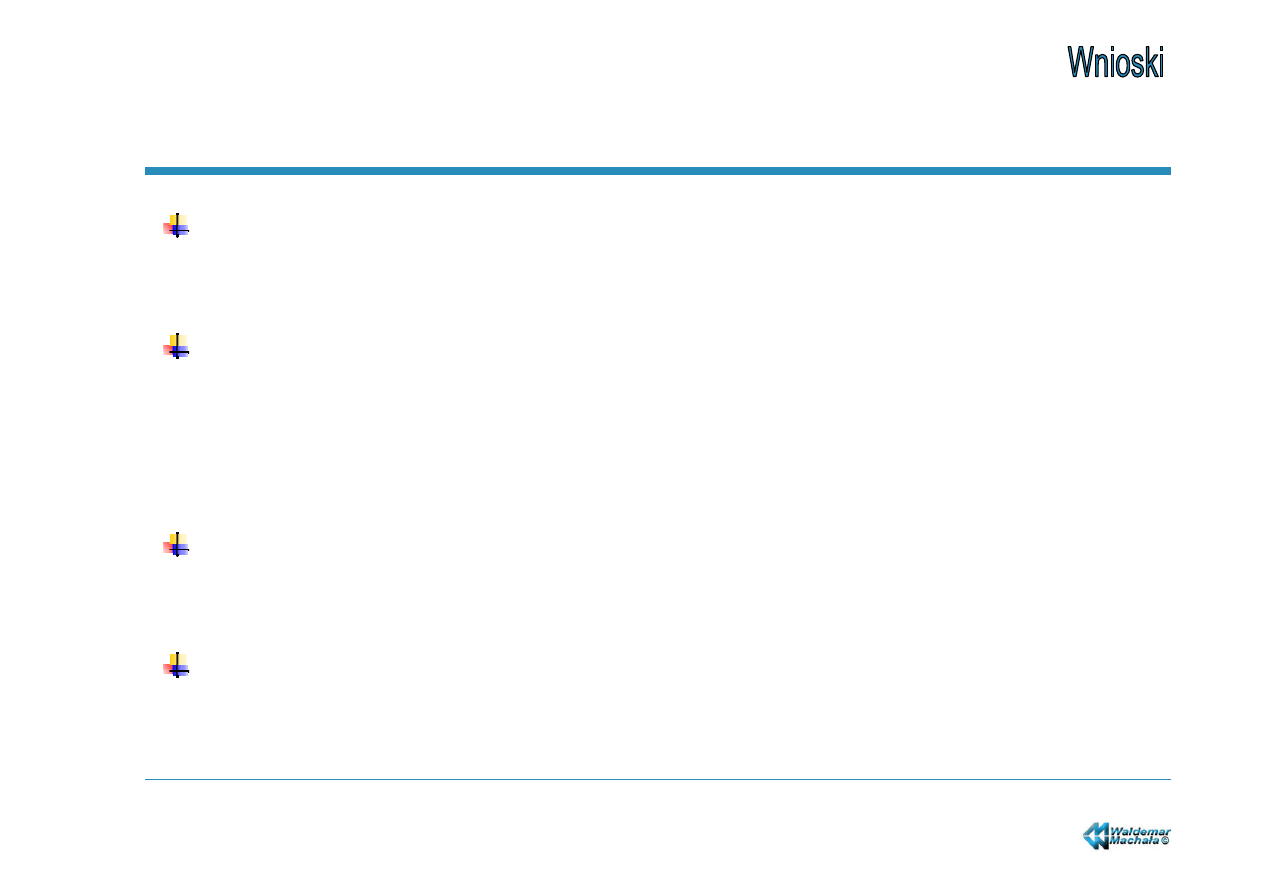1263x893 pixels.
Task: Click the red square of third bullet
Action: point(169,547)
